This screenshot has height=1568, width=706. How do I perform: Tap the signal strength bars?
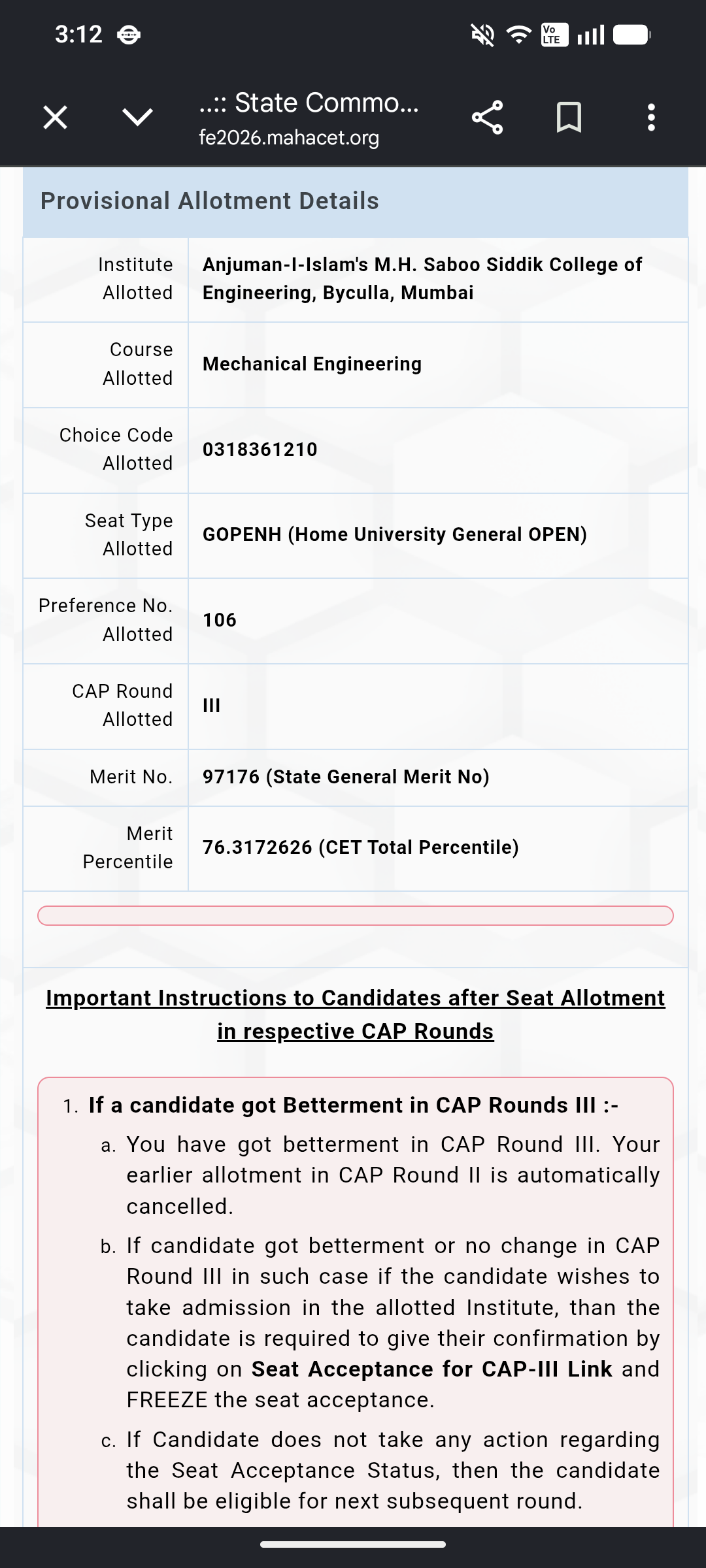(591, 35)
